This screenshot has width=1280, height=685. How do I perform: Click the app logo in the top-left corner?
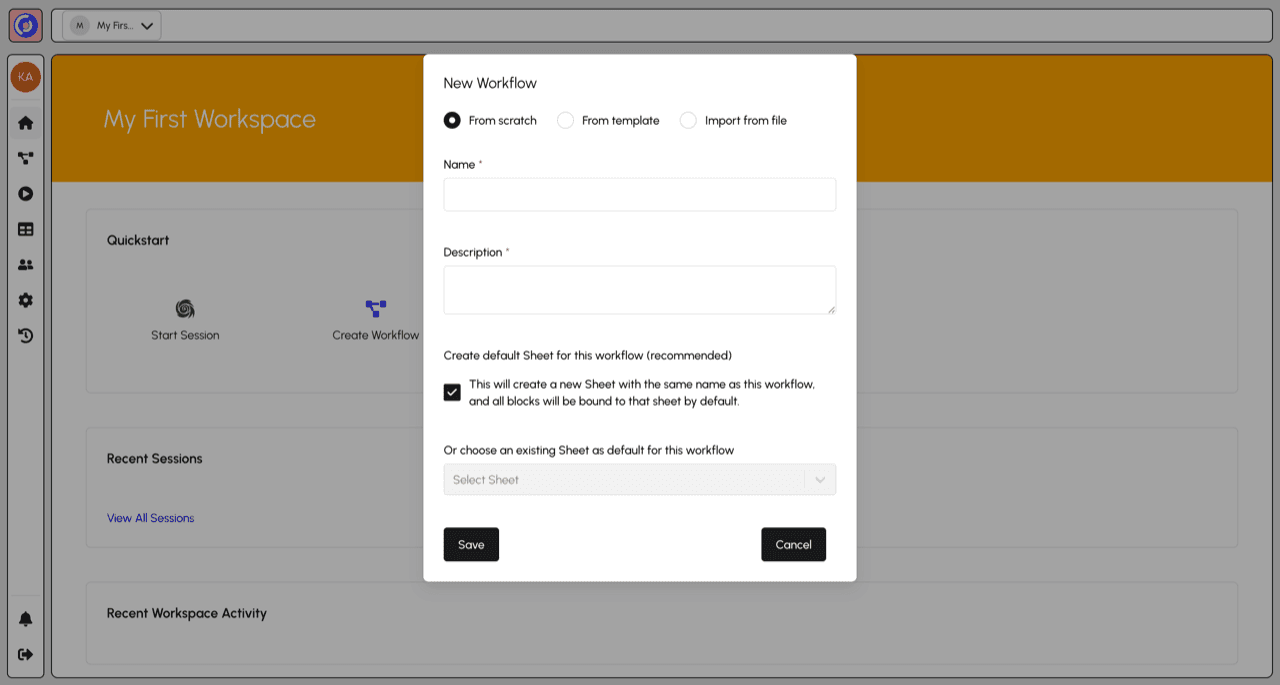click(25, 25)
